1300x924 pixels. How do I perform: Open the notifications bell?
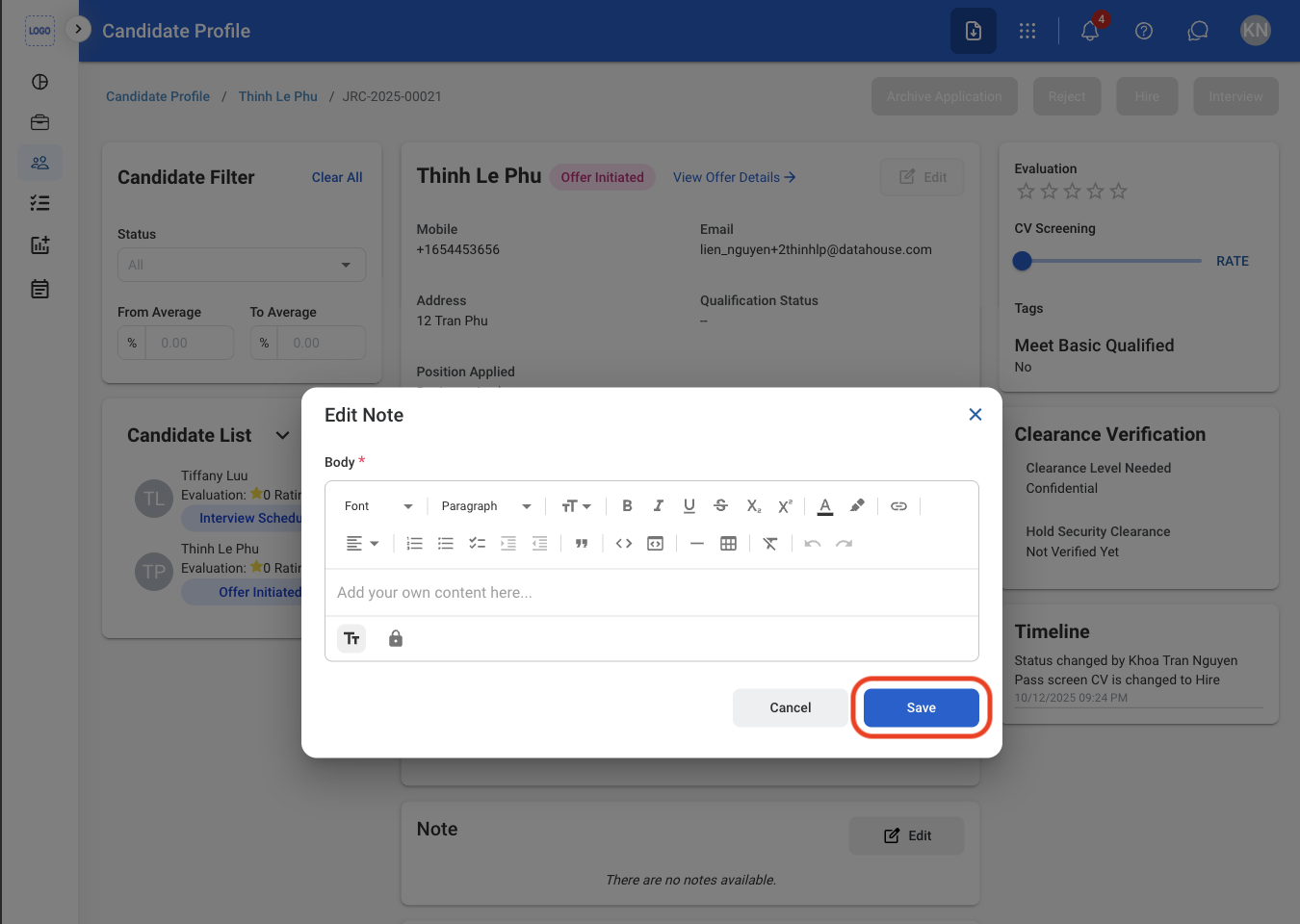1090,31
